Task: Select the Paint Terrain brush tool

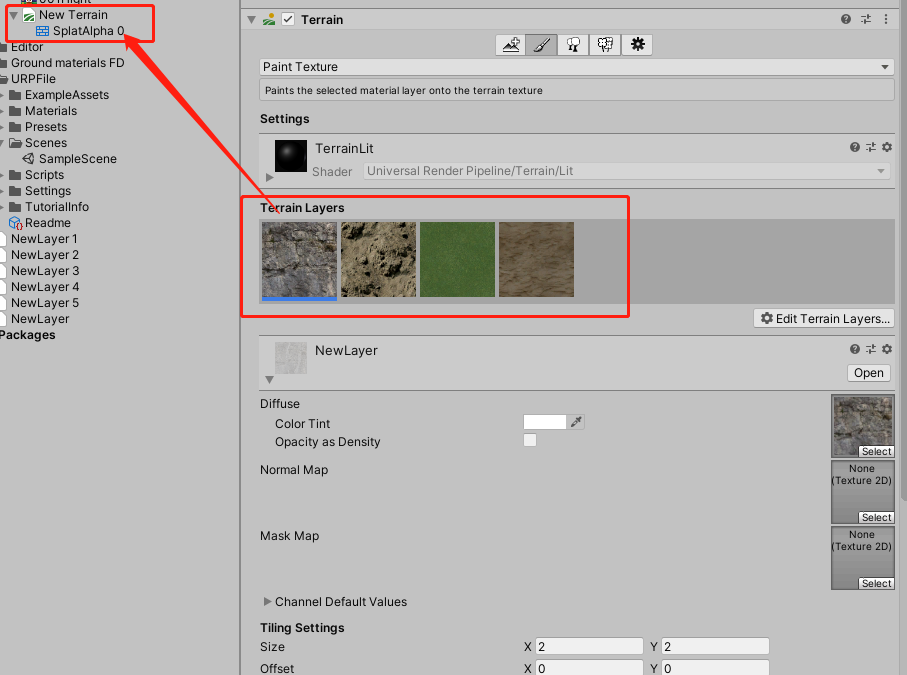Action: pos(541,45)
